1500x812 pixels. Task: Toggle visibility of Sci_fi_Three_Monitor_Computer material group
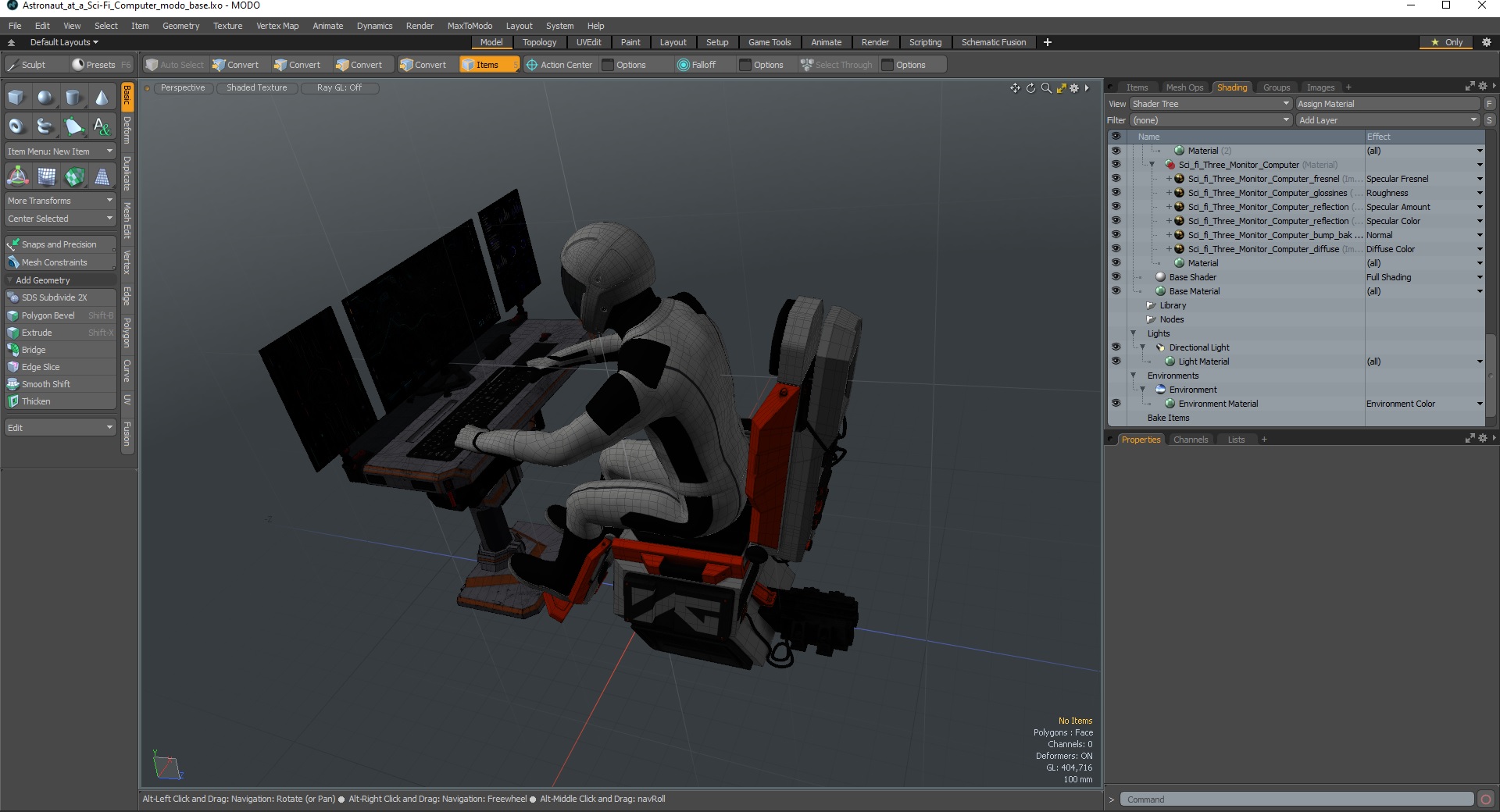click(1116, 165)
